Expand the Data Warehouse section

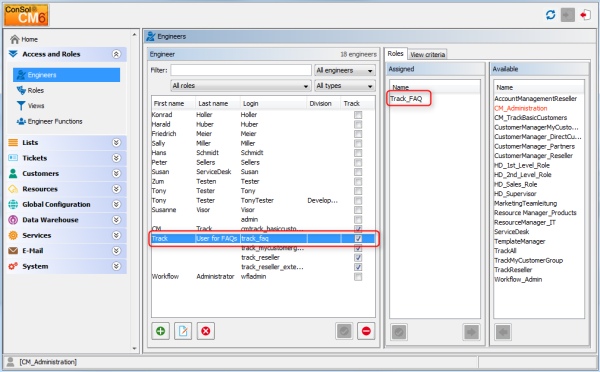[116, 220]
